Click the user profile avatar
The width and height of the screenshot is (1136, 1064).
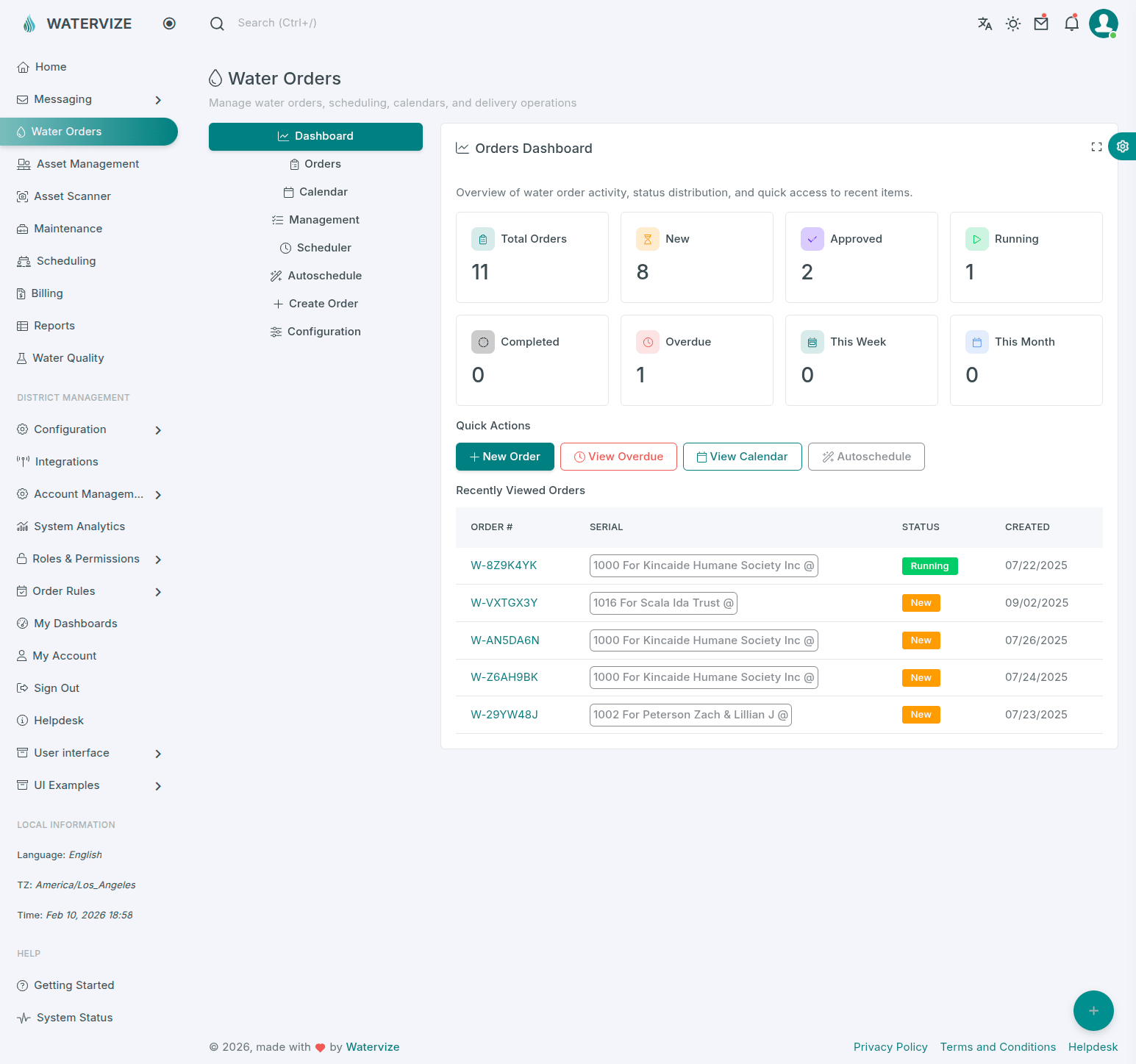(1103, 24)
